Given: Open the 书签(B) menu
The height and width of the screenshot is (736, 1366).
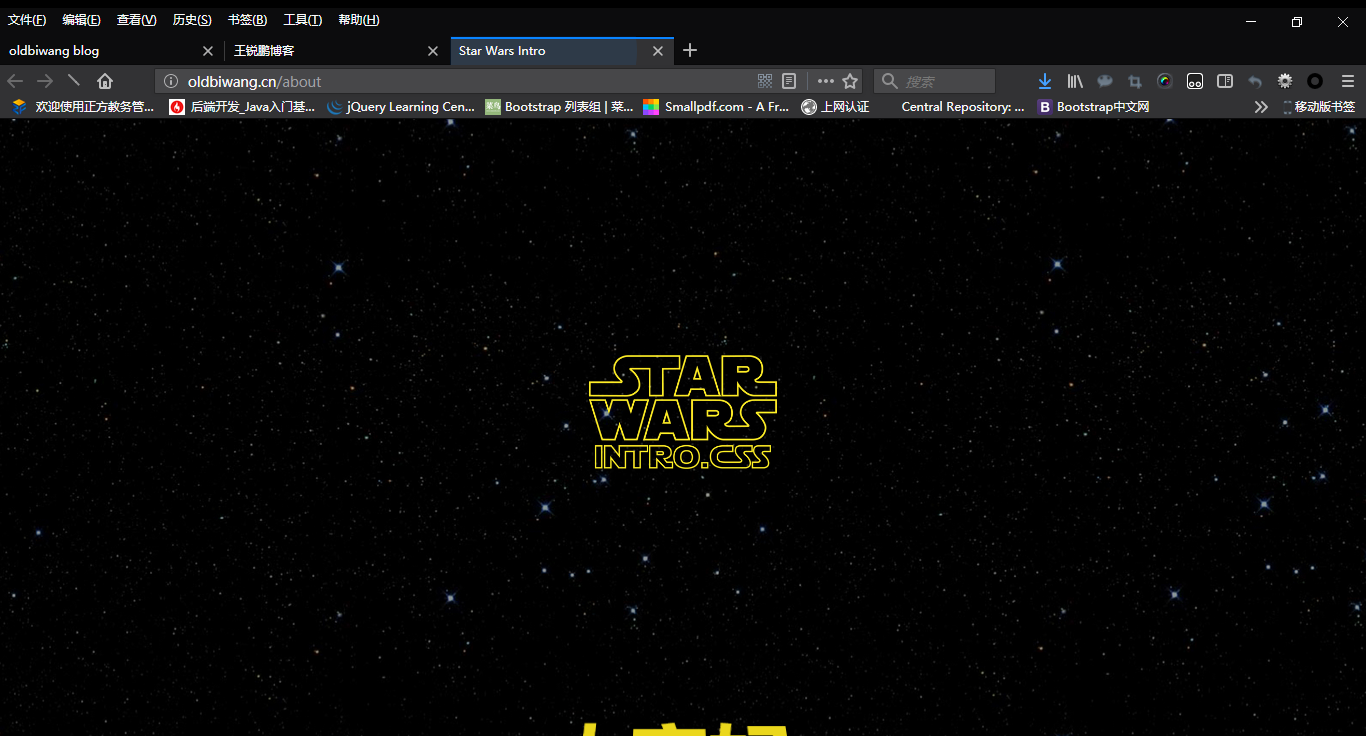Looking at the screenshot, I should (247, 20).
